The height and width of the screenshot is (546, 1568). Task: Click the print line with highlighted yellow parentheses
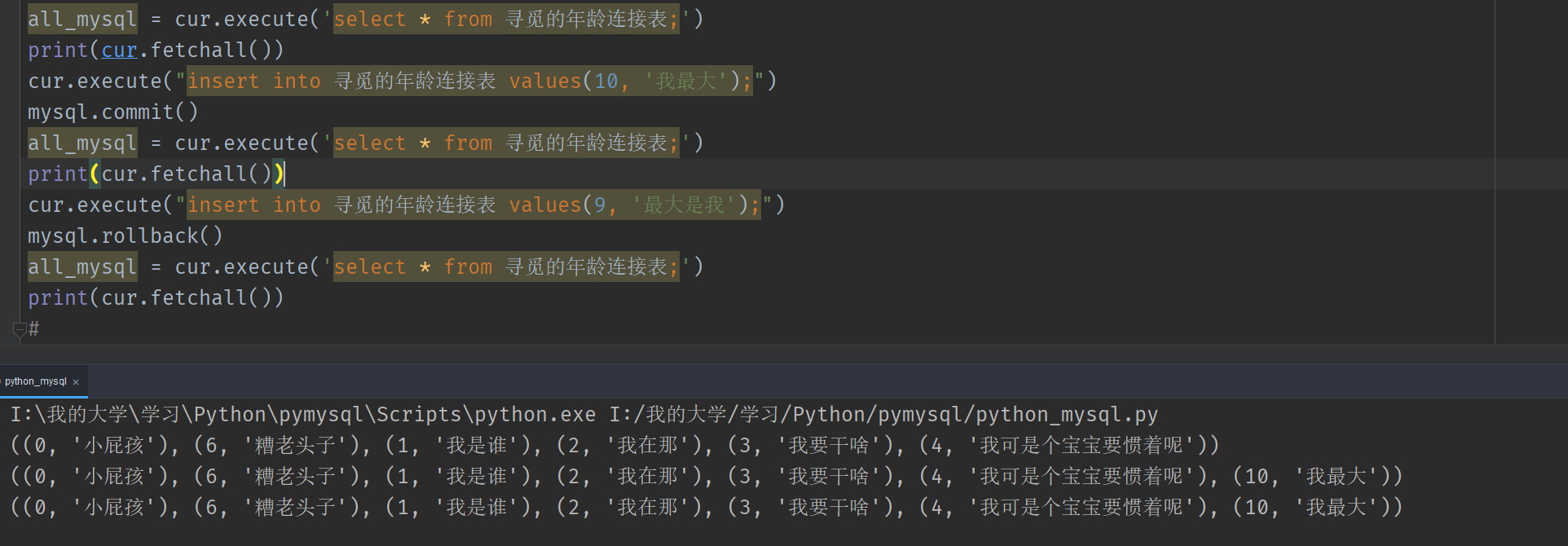pyautogui.click(x=156, y=174)
